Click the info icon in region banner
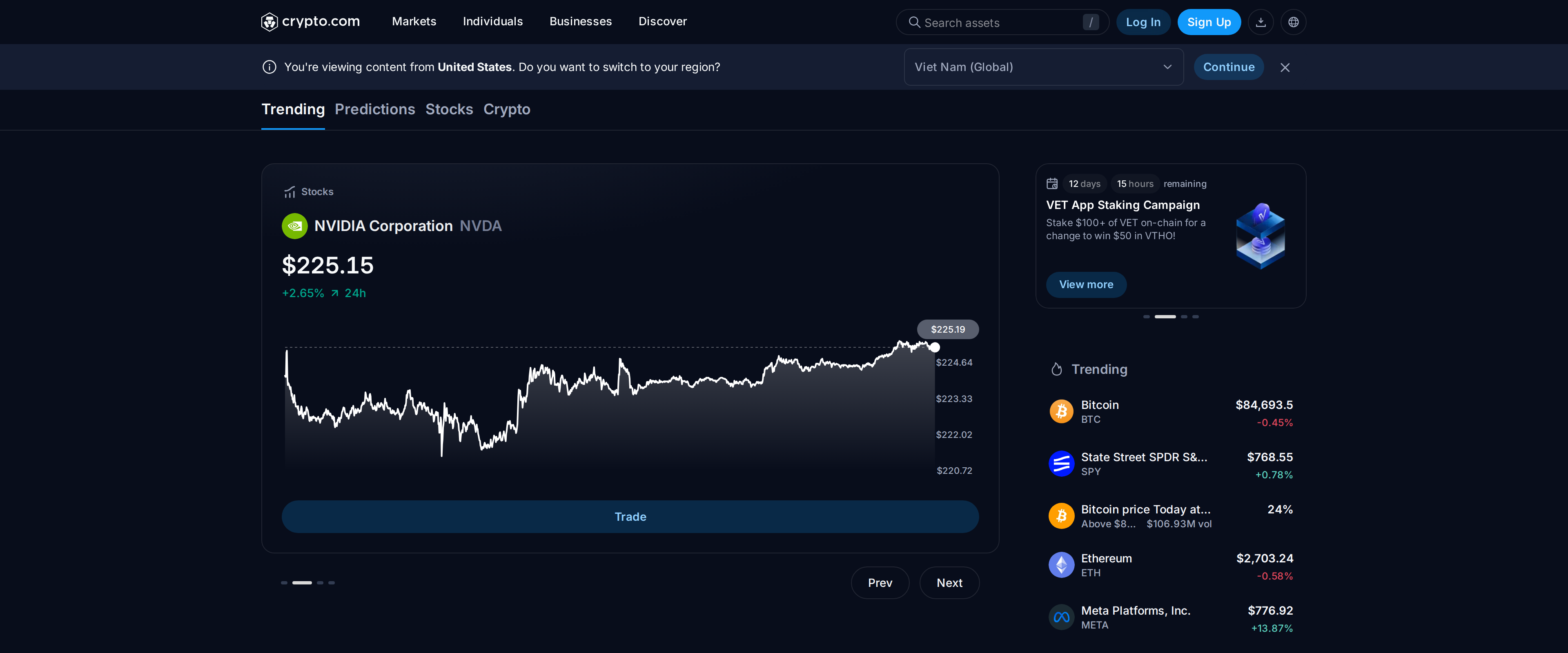The image size is (1568, 653). pos(269,67)
